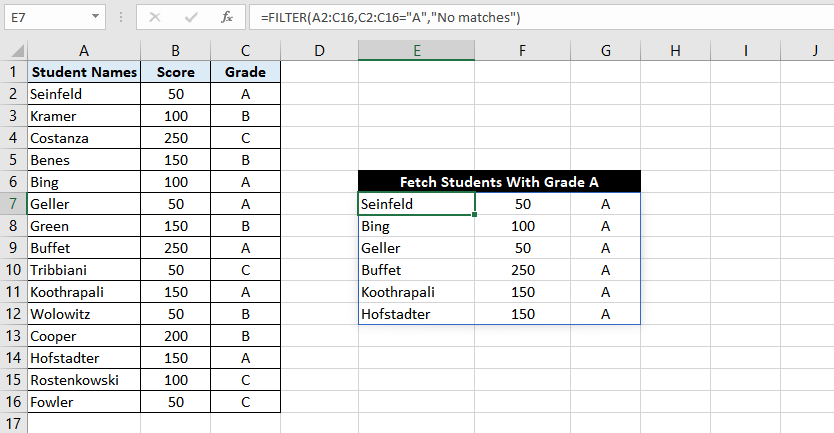Select column I header
The height and width of the screenshot is (433, 834).
point(746,51)
